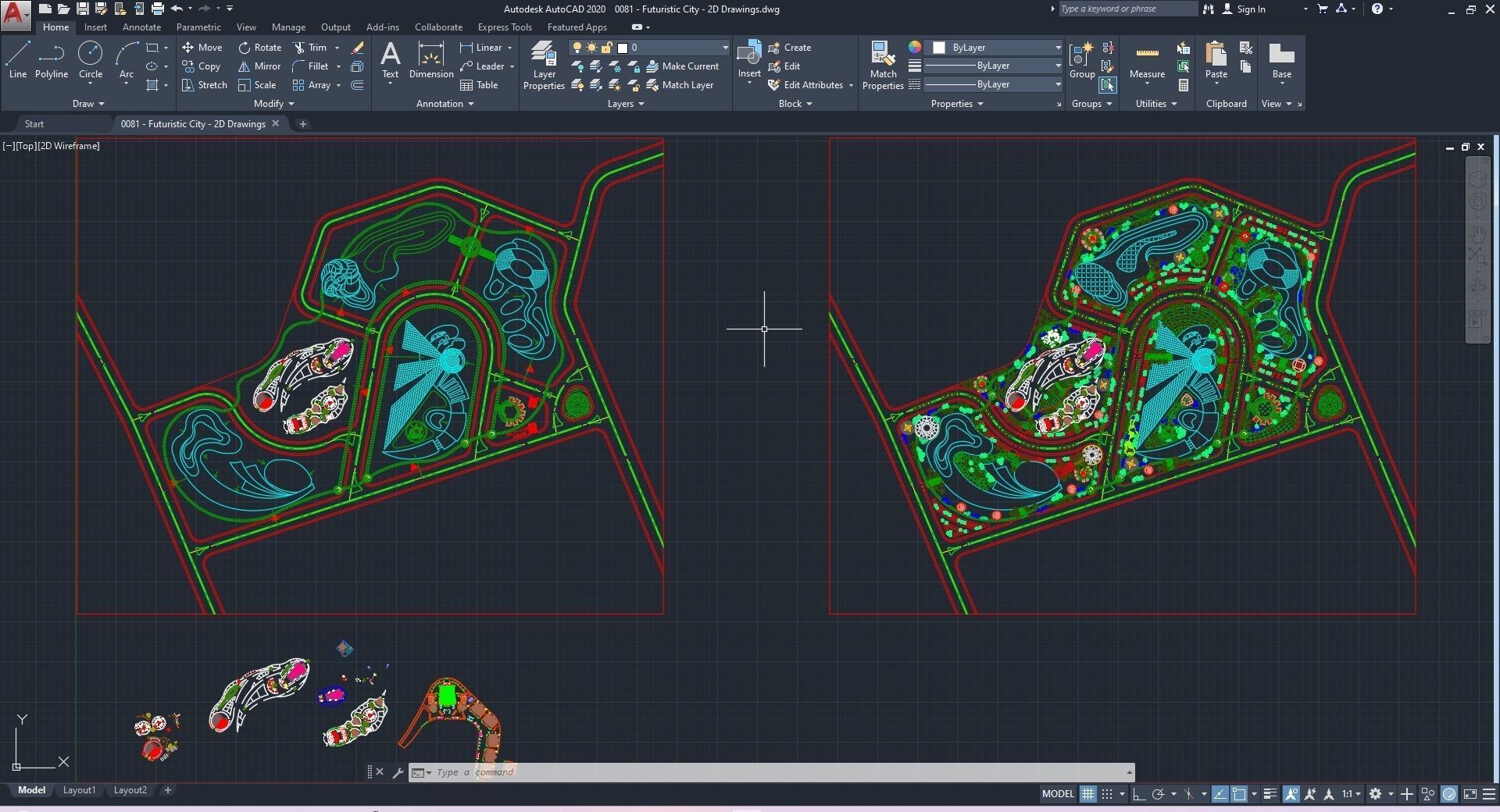Switch to the Insert ribbon tab
Screen dimensions: 1500x812
(x=95, y=27)
